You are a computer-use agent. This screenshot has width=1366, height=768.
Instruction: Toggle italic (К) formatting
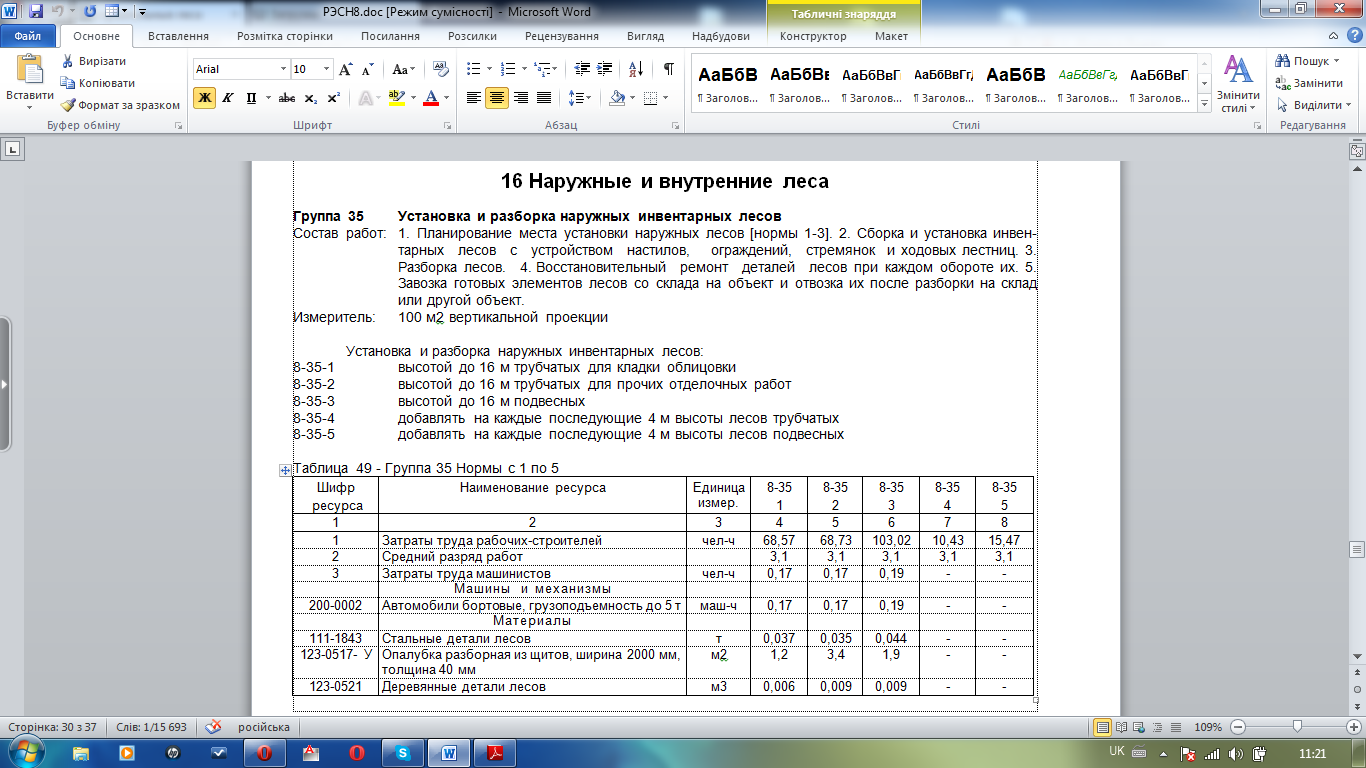click(x=228, y=98)
